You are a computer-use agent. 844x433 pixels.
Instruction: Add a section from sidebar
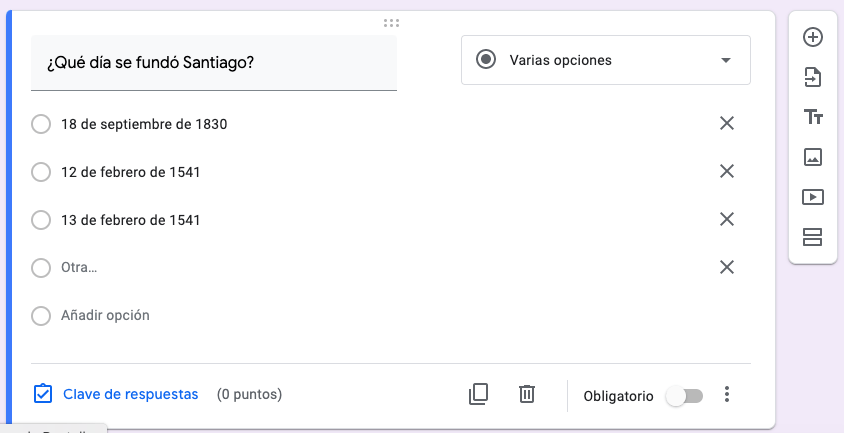pos(813,237)
